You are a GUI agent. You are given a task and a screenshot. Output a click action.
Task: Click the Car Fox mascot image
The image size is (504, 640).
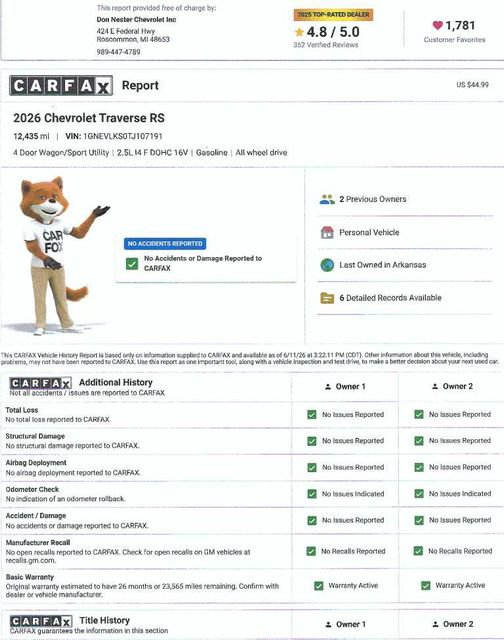click(x=57, y=255)
